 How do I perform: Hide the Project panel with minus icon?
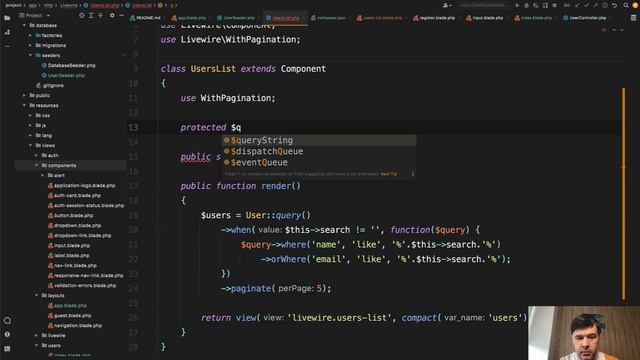click(x=122, y=16)
